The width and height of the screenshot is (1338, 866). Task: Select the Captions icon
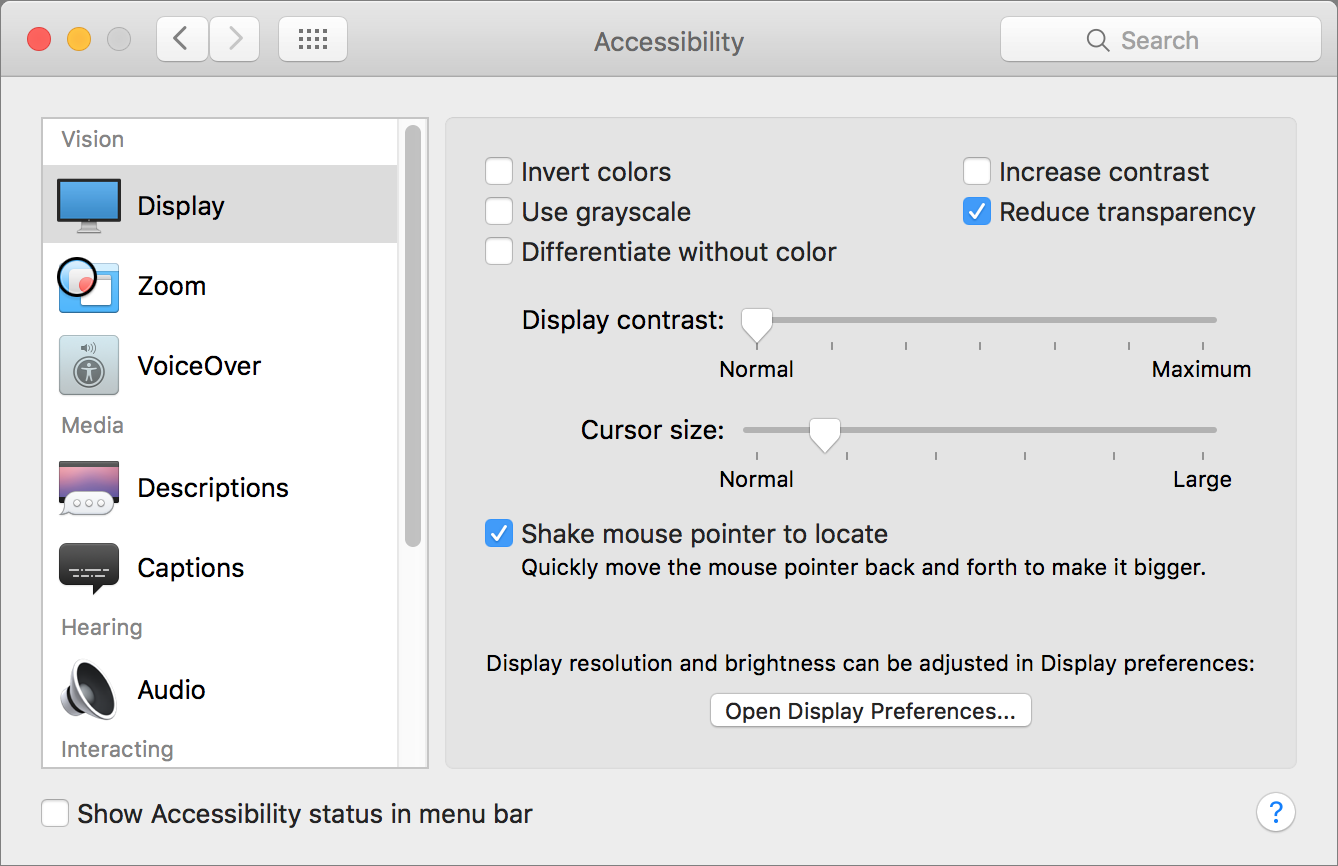click(89, 568)
